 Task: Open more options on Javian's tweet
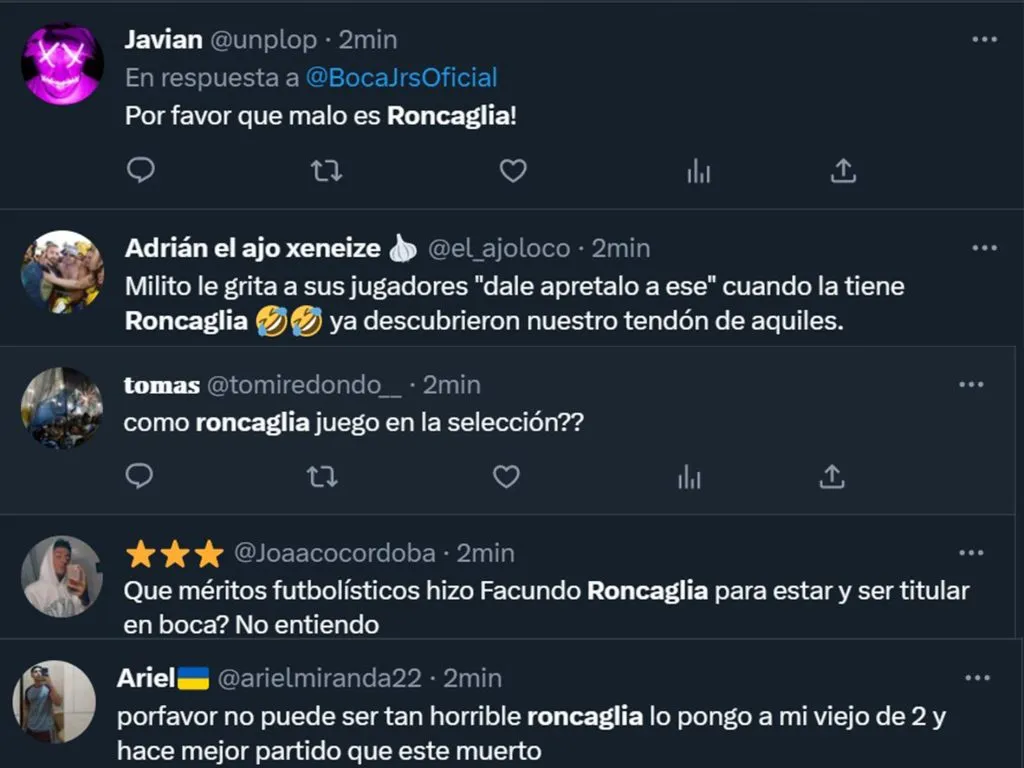[984, 40]
